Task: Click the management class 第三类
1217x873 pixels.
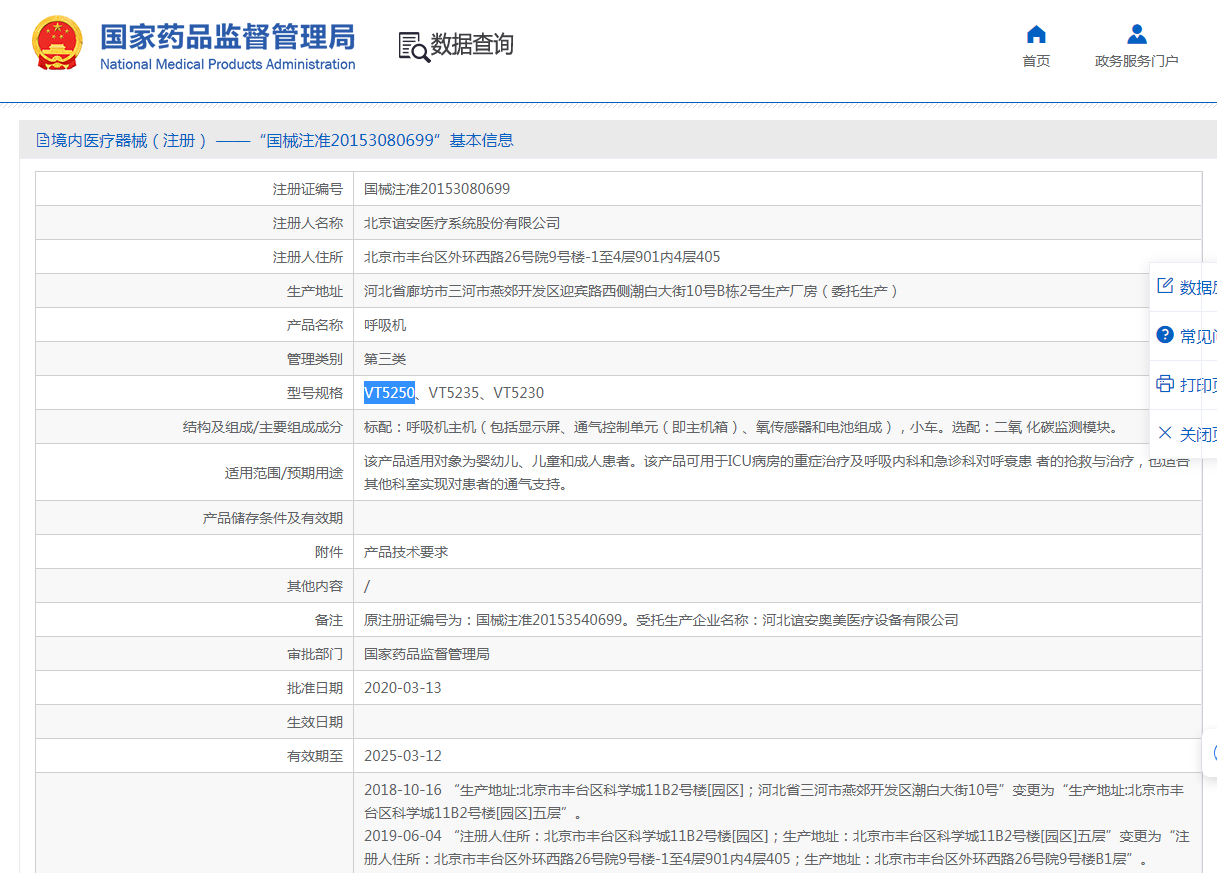Action: point(385,359)
